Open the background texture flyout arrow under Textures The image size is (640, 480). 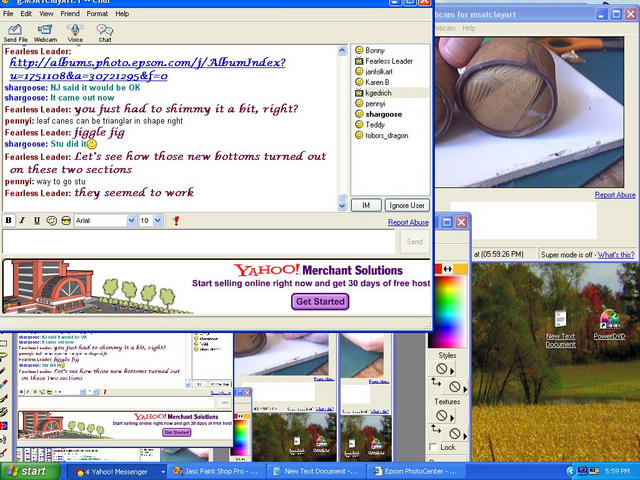[x=465, y=436]
